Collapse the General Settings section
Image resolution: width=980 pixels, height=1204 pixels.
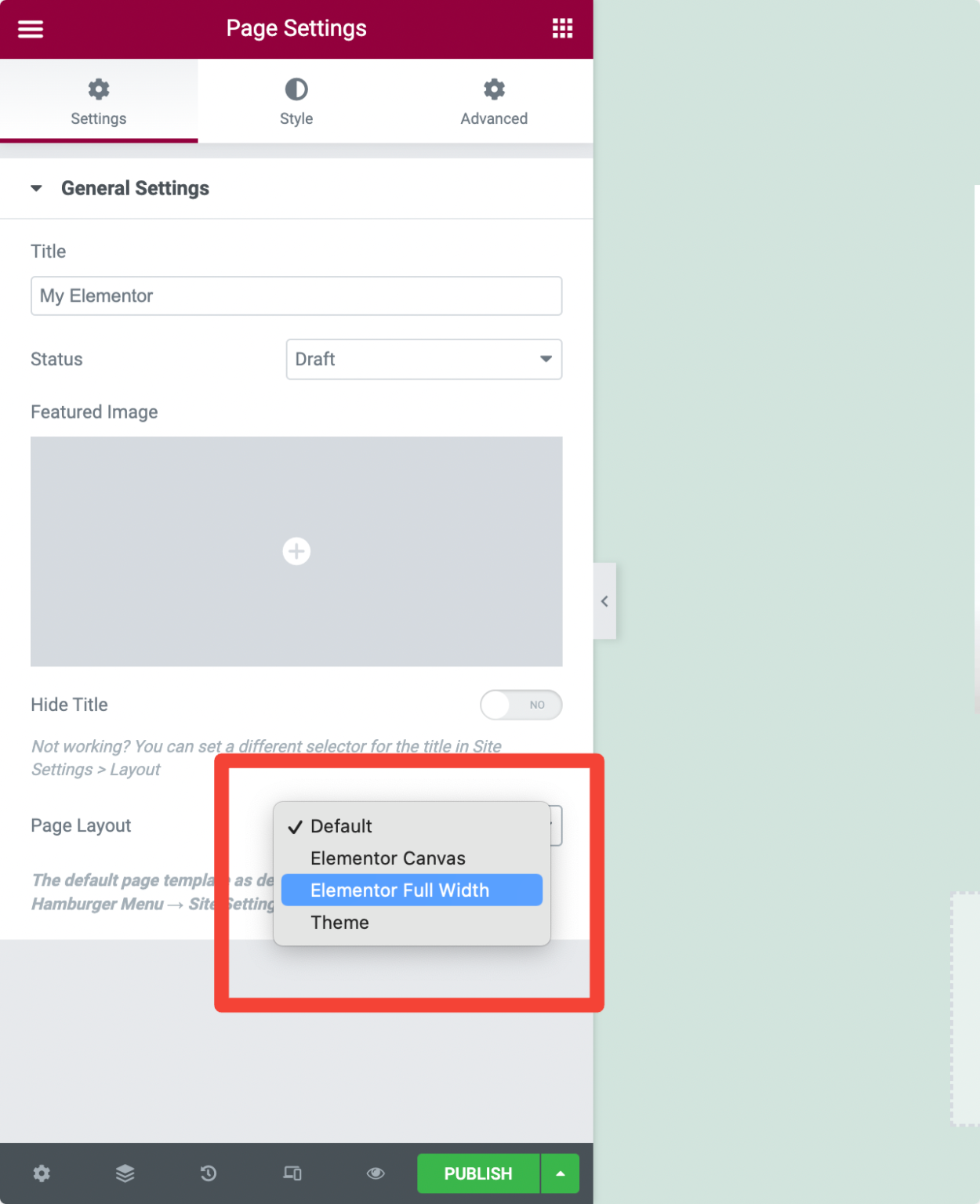tap(36, 188)
